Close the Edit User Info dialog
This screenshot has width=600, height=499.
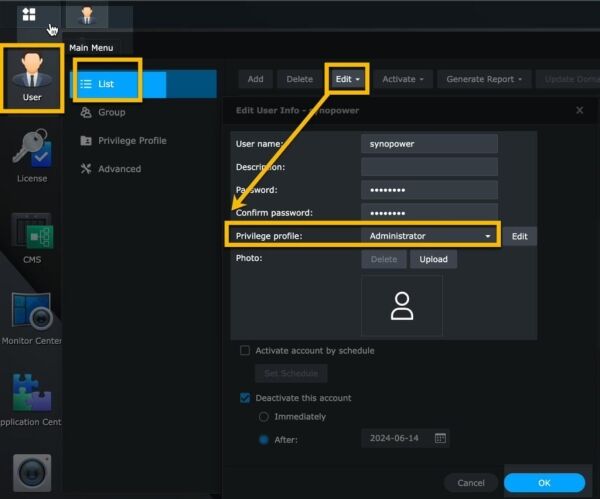click(579, 110)
